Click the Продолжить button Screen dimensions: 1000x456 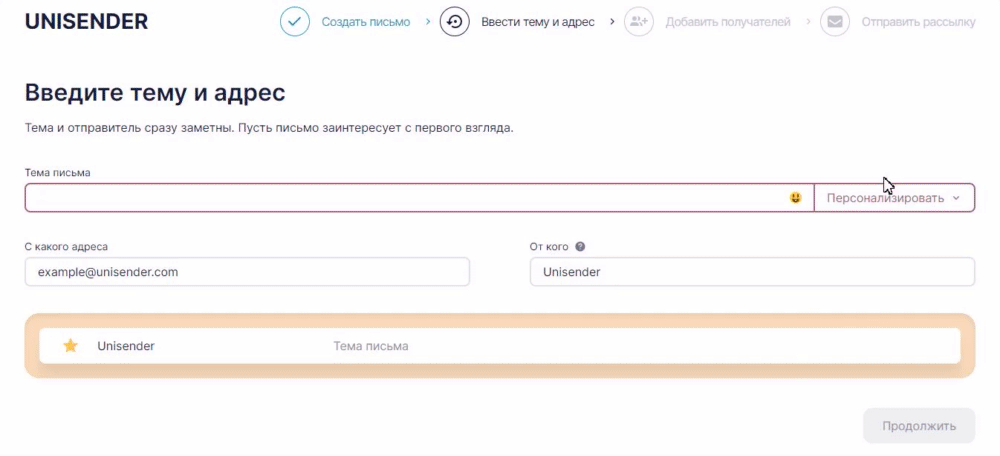(919, 425)
